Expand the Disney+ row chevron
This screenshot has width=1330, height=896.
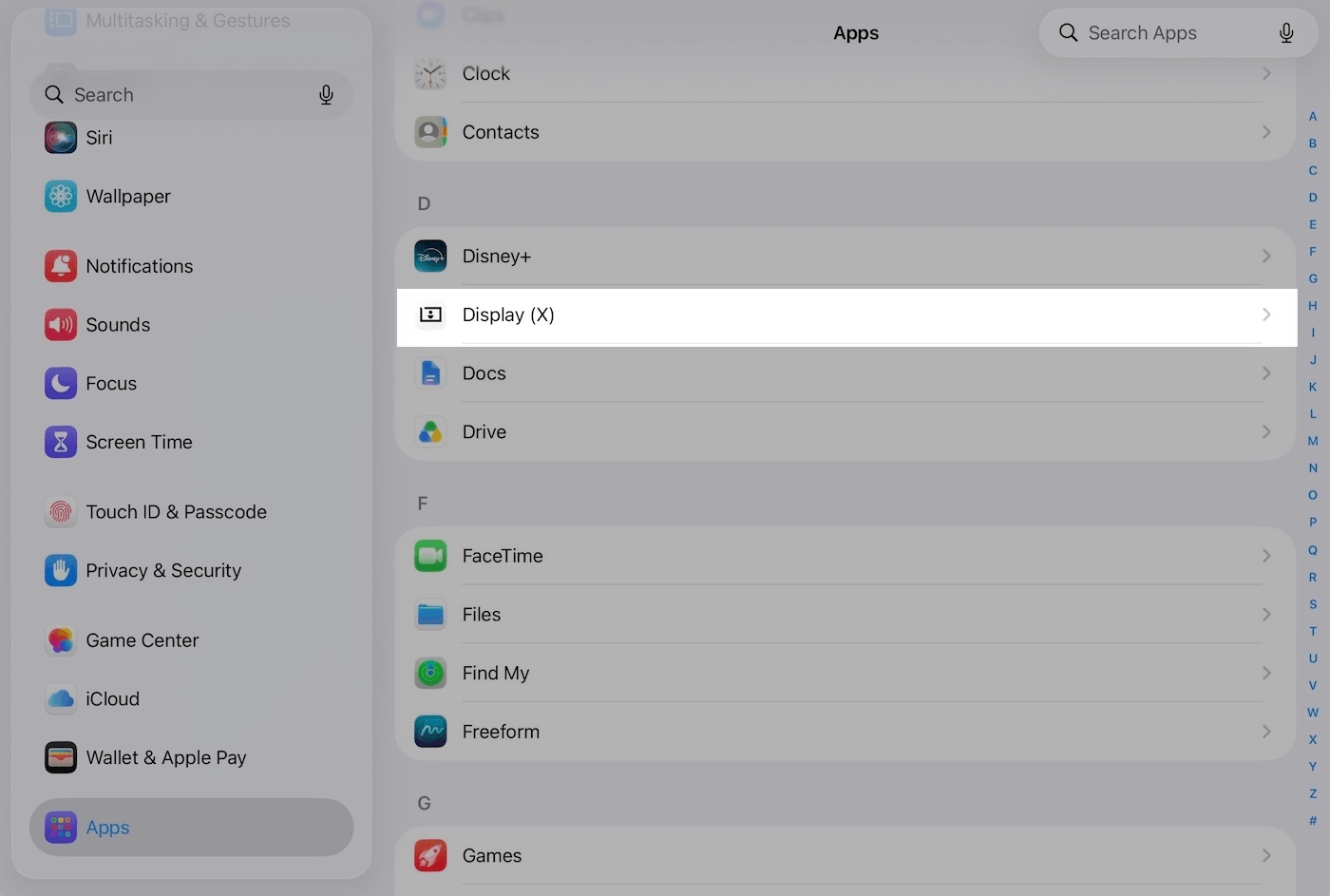coord(1266,257)
